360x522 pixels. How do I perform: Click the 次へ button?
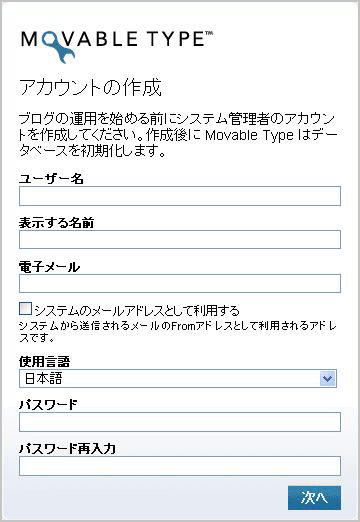point(314,498)
